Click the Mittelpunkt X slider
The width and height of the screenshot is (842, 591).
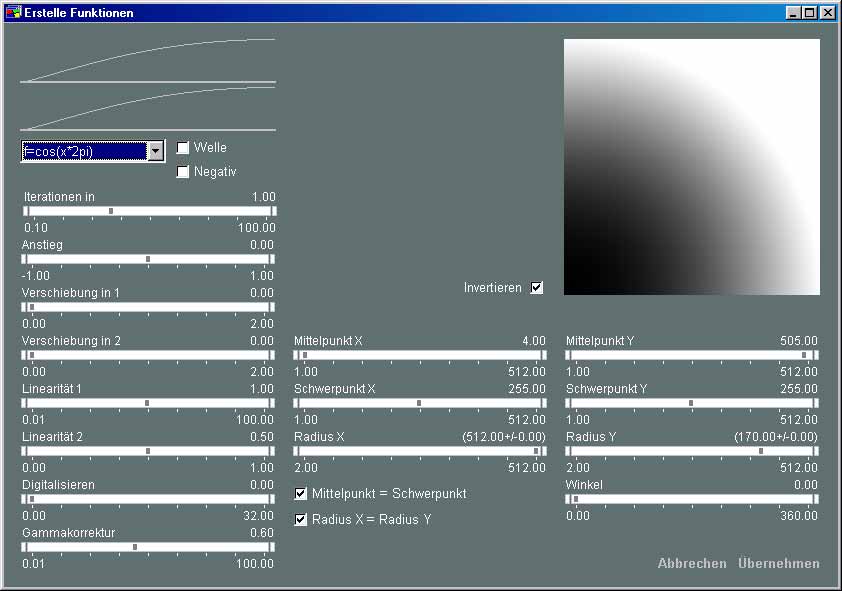(x=420, y=355)
